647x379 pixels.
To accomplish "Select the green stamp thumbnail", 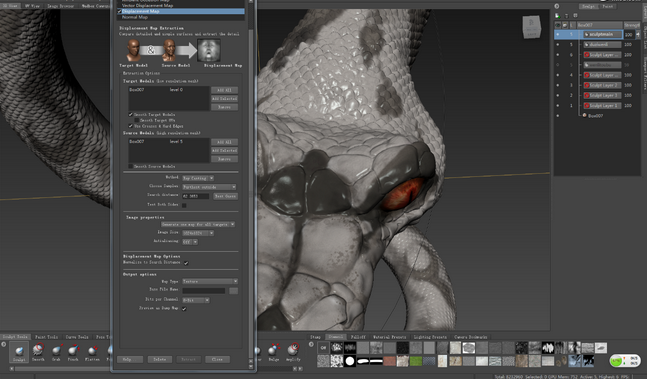I will point(416,361).
